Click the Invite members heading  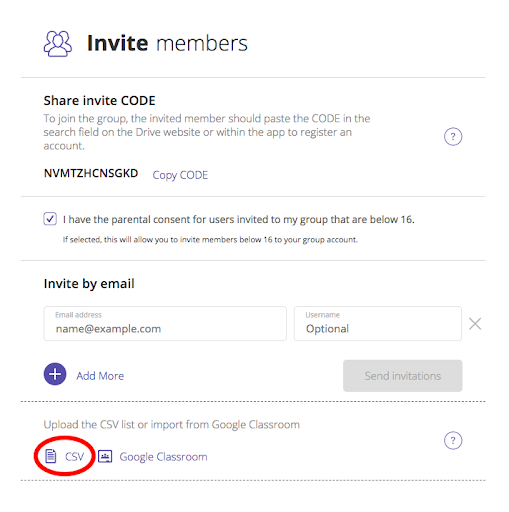pyautogui.click(x=167, y=43)
